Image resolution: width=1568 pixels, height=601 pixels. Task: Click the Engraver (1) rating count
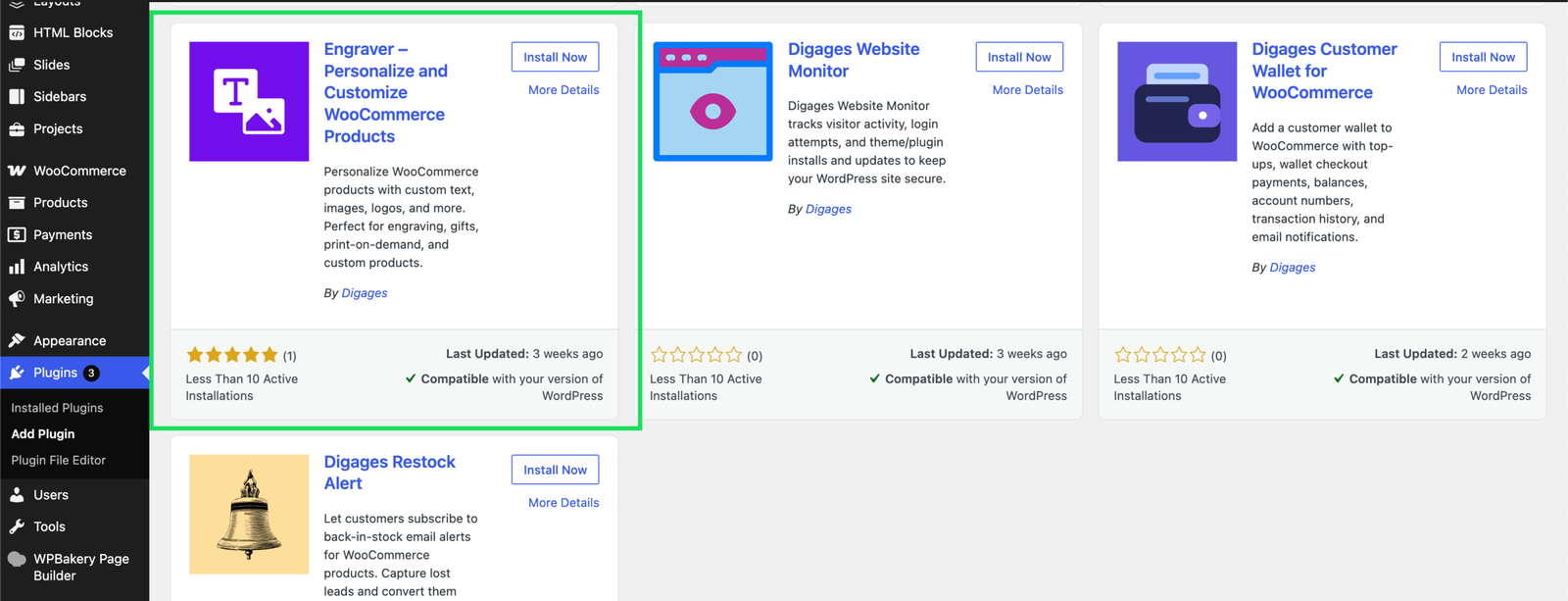point(290,356)
